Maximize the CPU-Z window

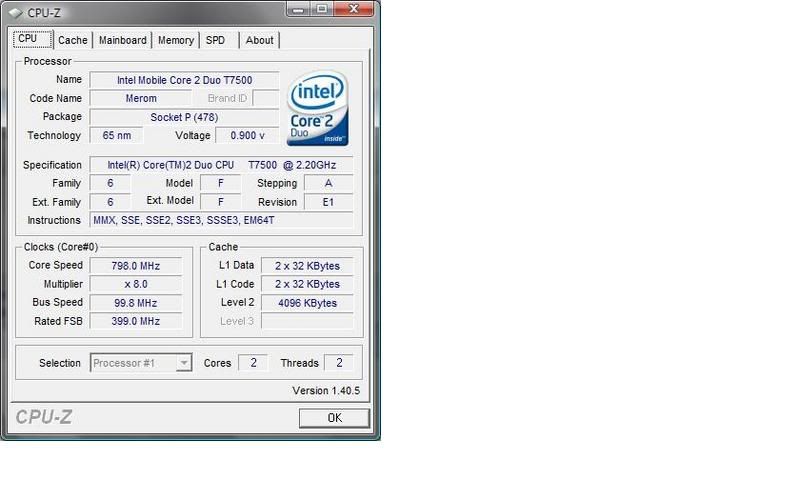[322, 9]
